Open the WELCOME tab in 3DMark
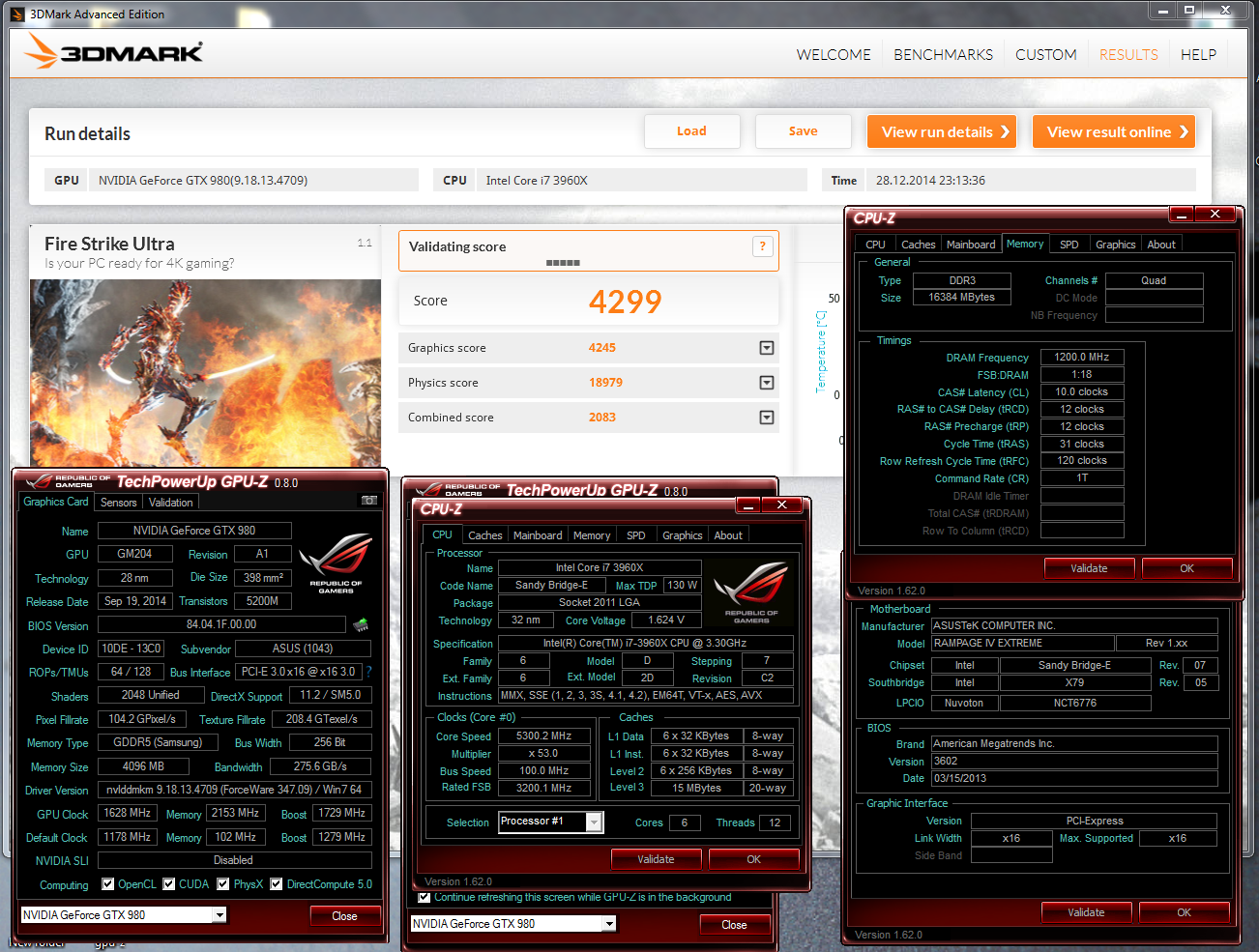1259x952 pixels. point(834,55)
